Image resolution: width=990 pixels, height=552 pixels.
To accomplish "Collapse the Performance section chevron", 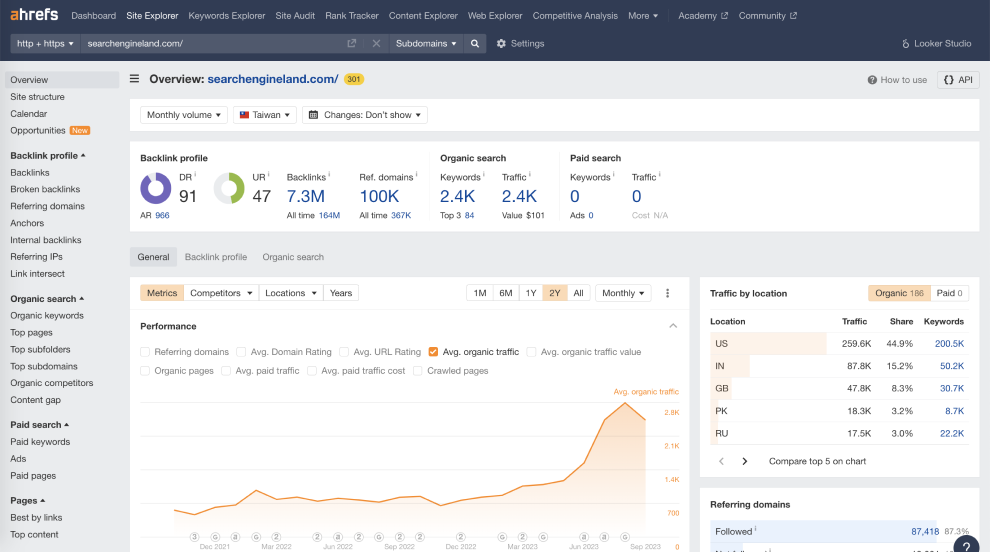I will [673, 326].
